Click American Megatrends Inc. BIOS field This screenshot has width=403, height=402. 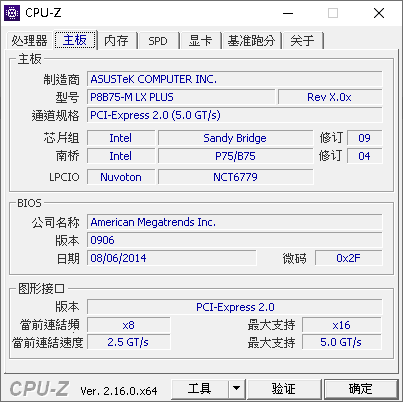tap(235, 222)
